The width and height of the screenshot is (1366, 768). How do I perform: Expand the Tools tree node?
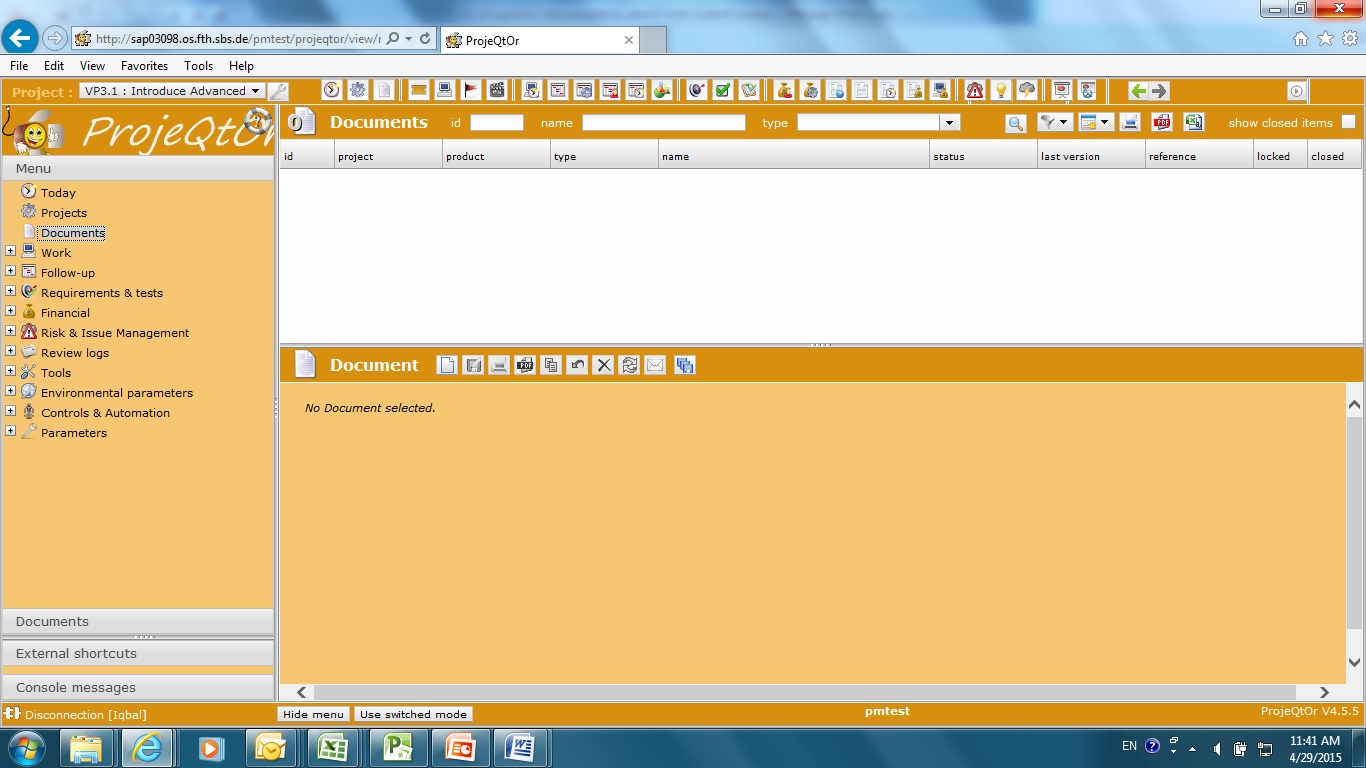tap(11, 371)
